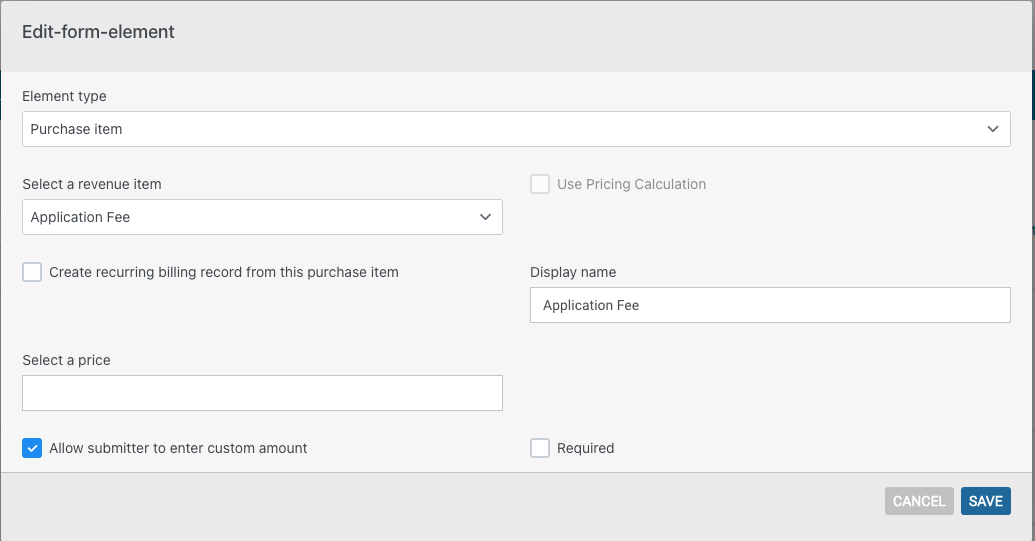Viewport: 1035px width, 541px height.
Task: Save the form element changes
Action: click(x=985, y=501)
